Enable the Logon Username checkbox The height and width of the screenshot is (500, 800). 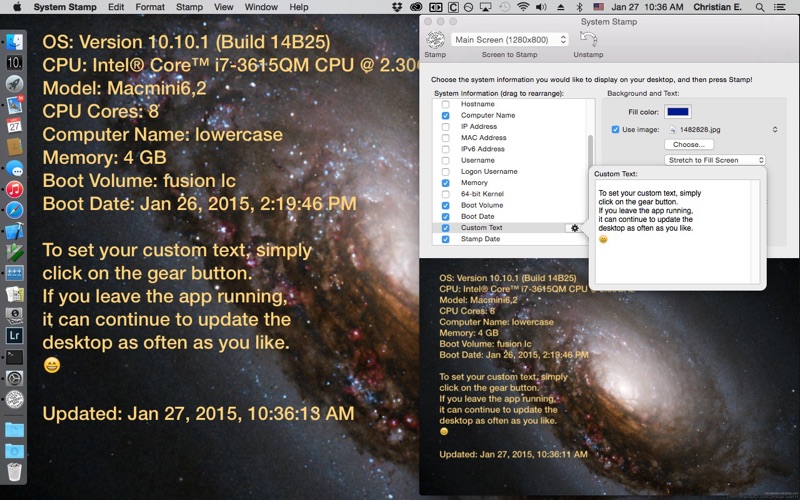[x=445, y=171]
